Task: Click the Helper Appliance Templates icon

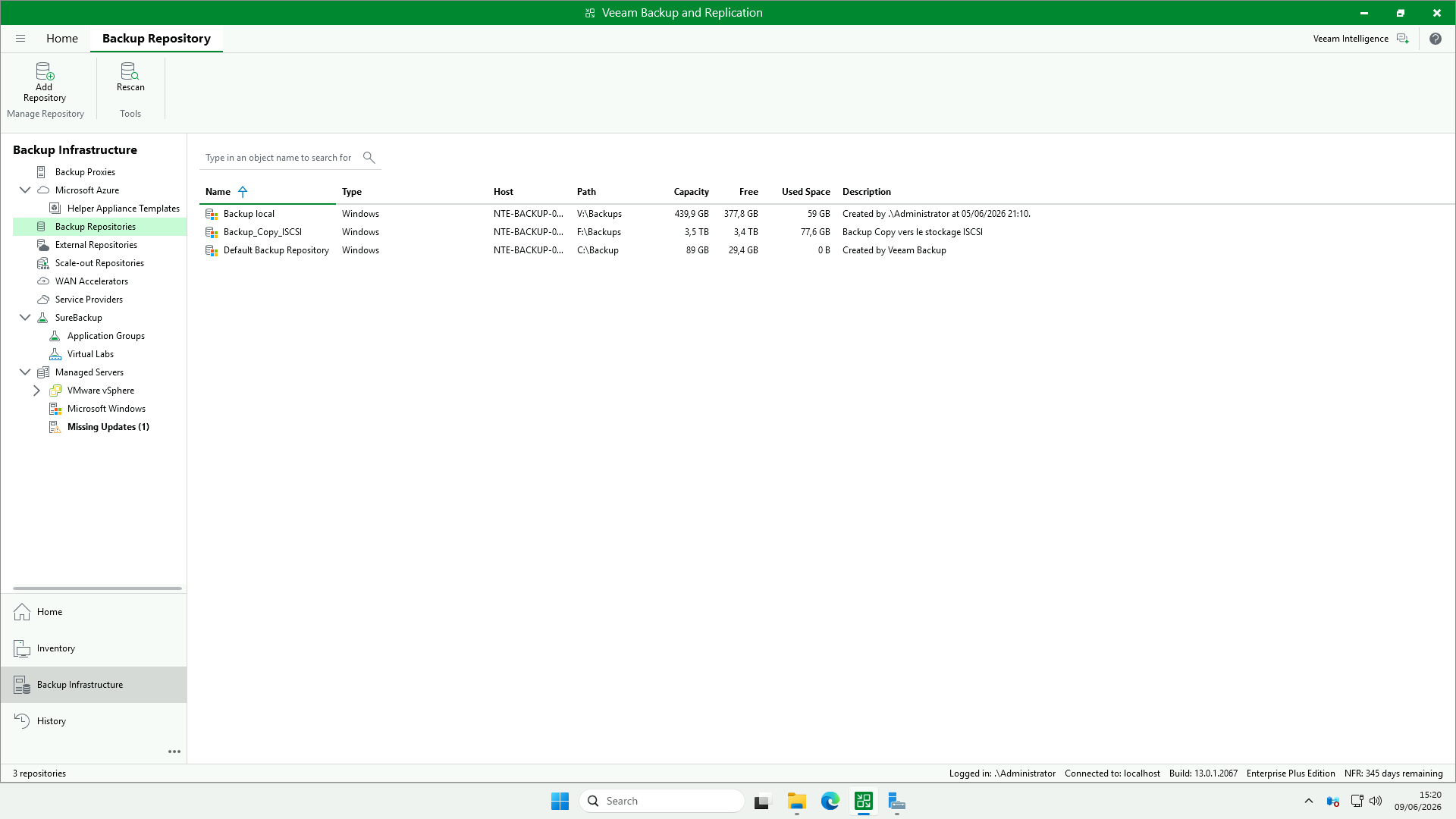Action: coord(55,209)
